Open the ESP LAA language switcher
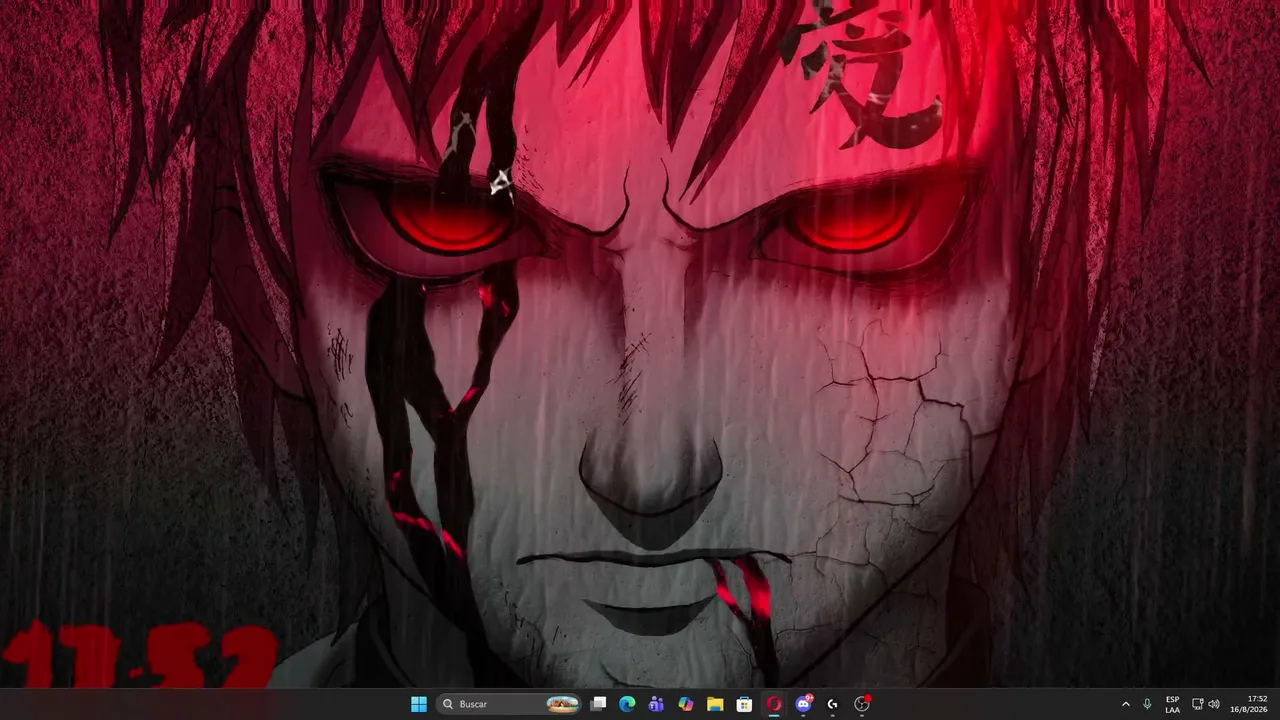This screenshot has height=720, width=1280. click(x=1172, y=704)
